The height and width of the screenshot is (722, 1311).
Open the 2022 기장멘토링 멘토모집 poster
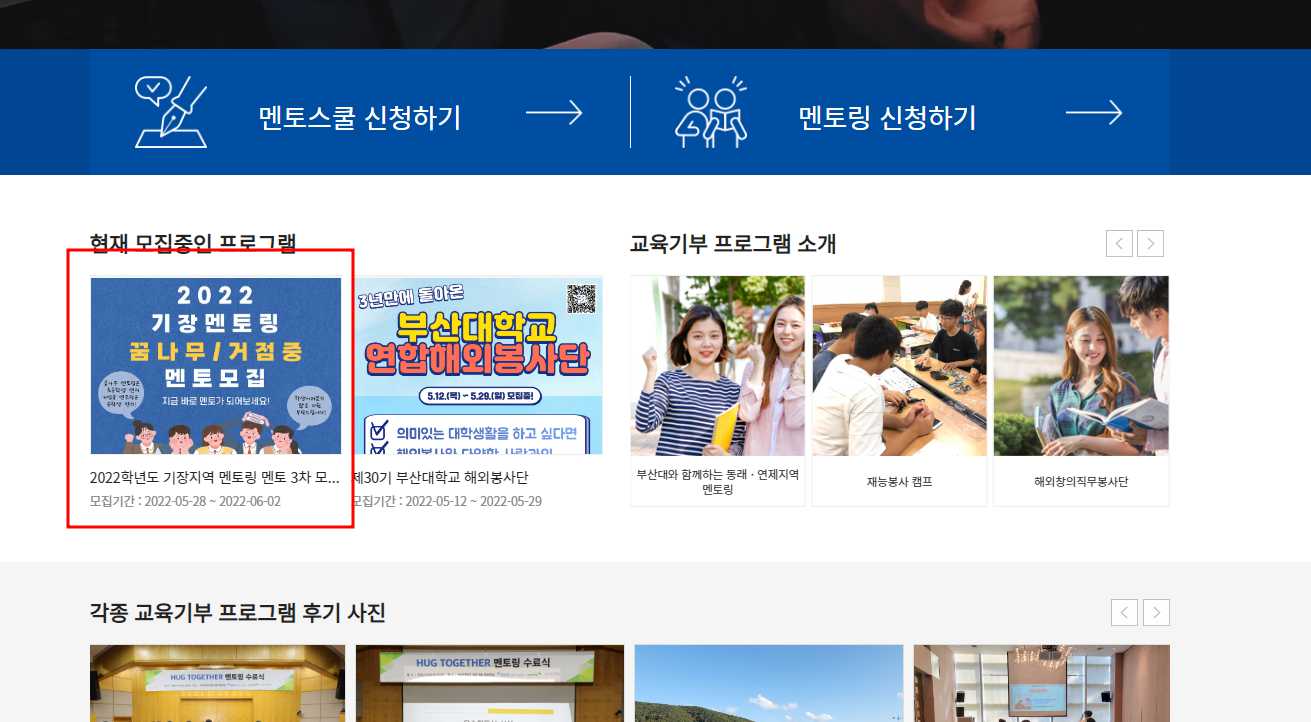[216, 366]
